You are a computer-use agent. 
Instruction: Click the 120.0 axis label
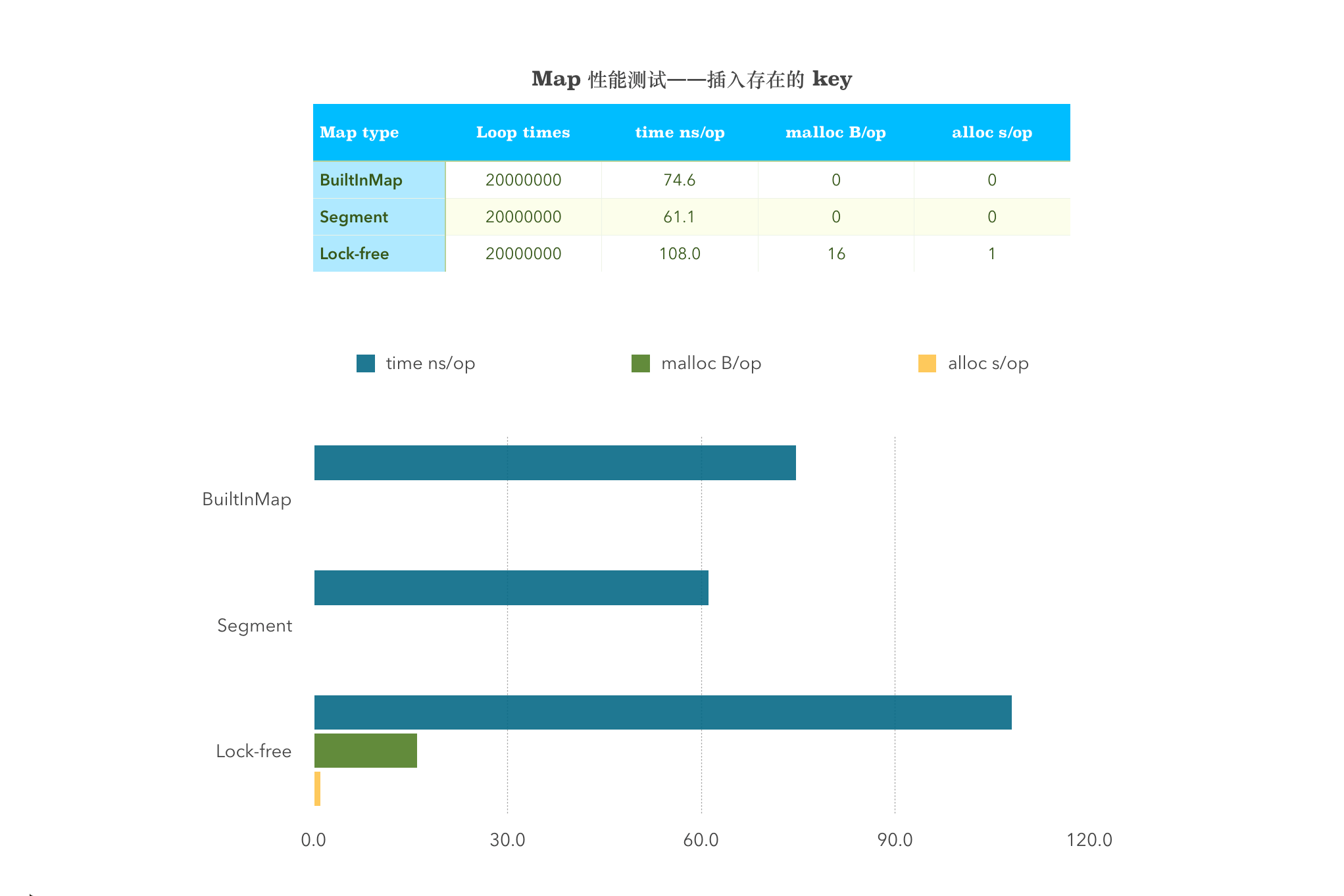(x=1089, y=840)
